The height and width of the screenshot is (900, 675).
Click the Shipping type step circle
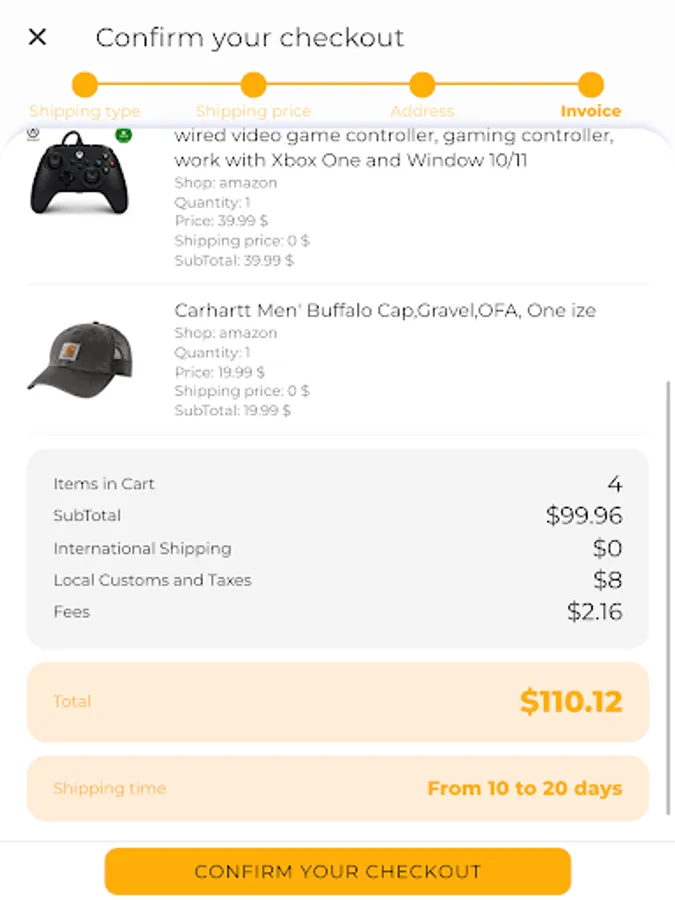tap(85, 85)
